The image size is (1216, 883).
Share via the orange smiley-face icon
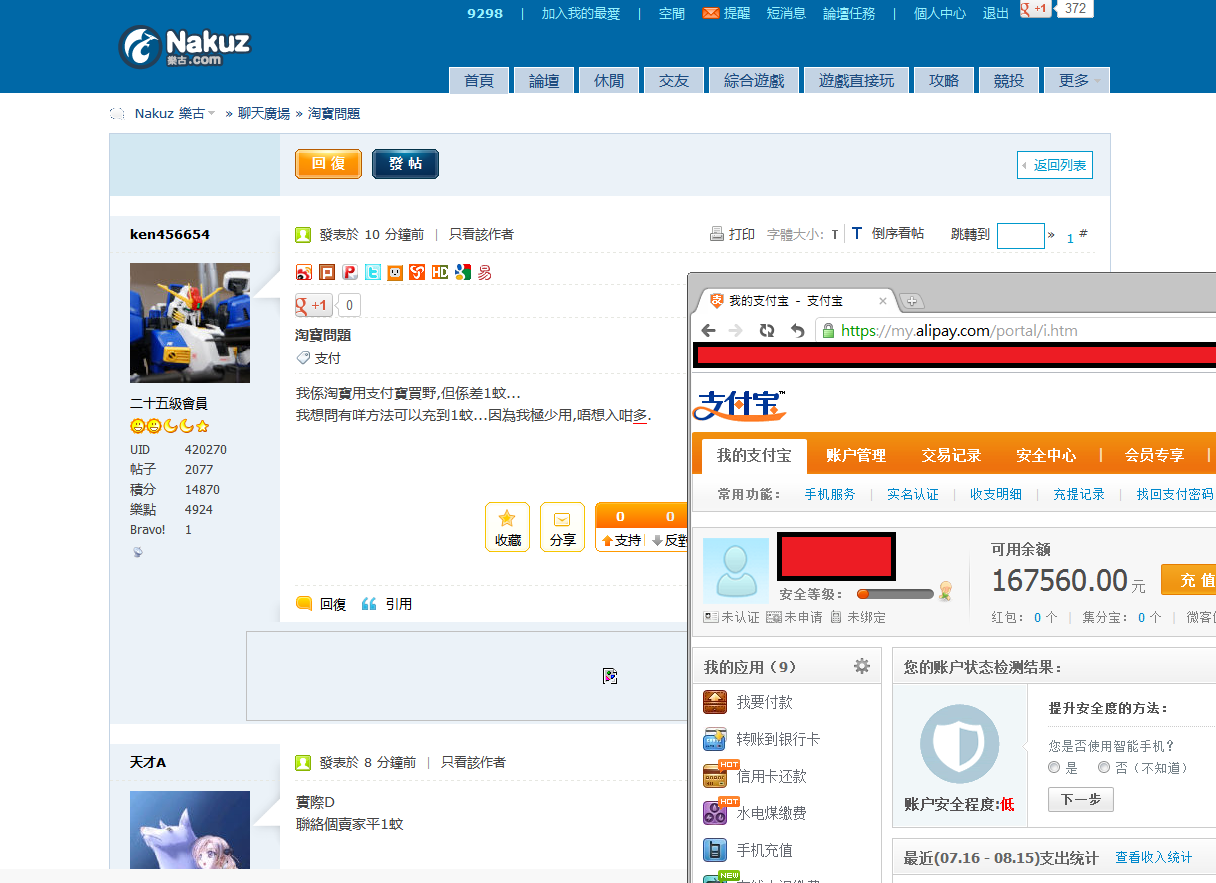coord(395,272)
